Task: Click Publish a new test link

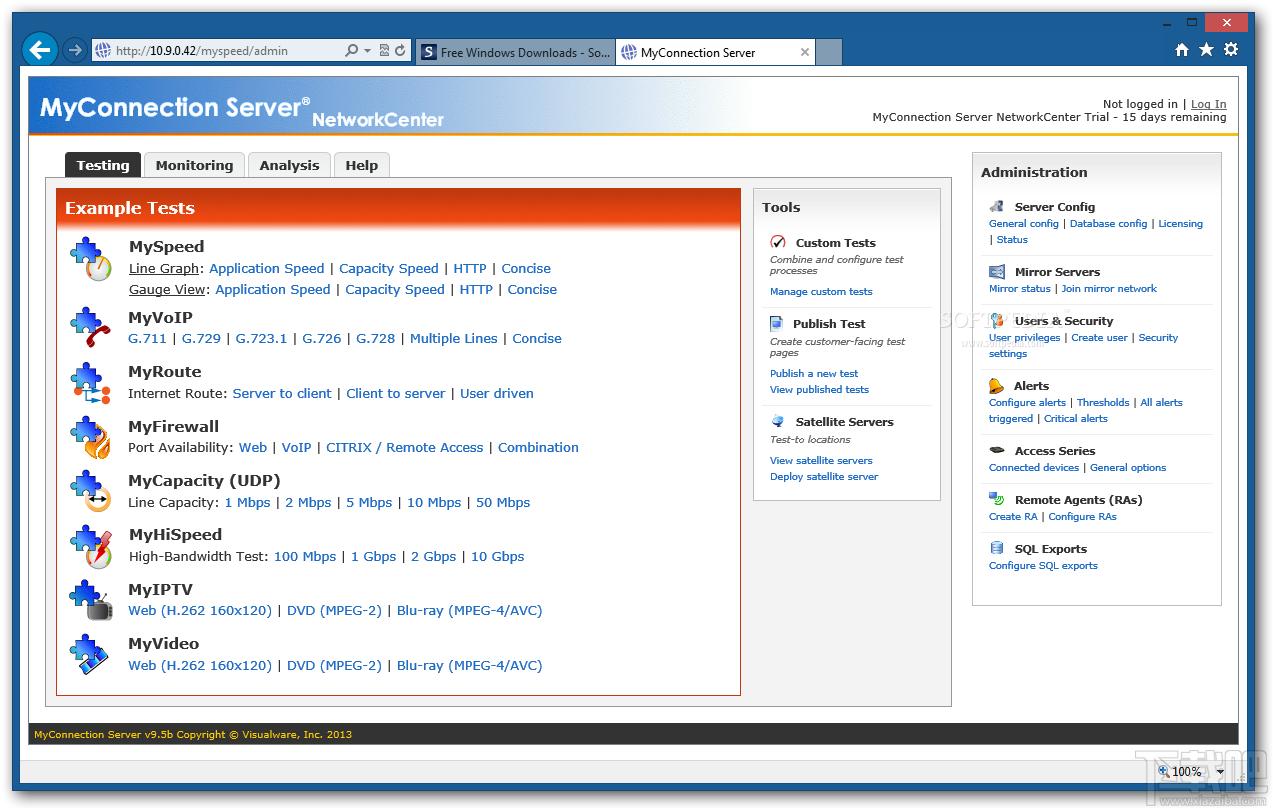Action: pyautogui.click(x=814, y=373)
